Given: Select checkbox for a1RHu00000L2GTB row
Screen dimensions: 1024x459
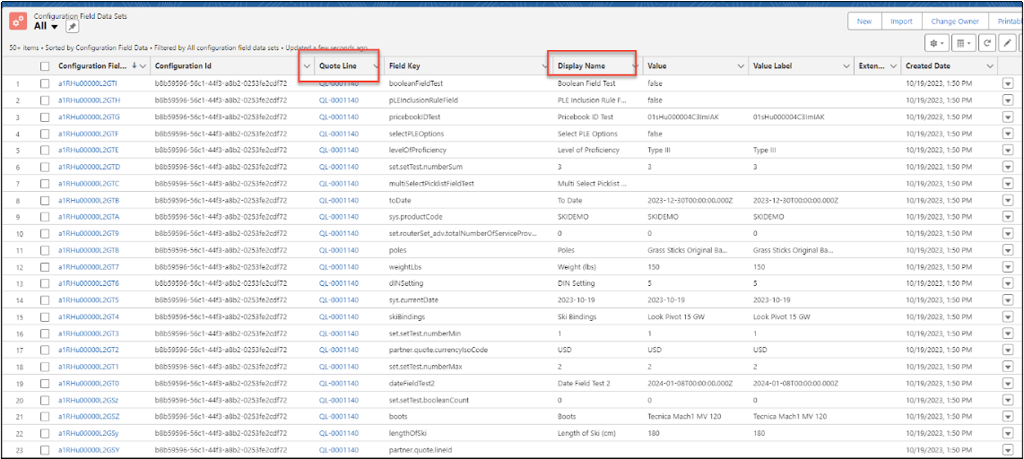Looking at the screenshot, I should [x=44, y=200].
